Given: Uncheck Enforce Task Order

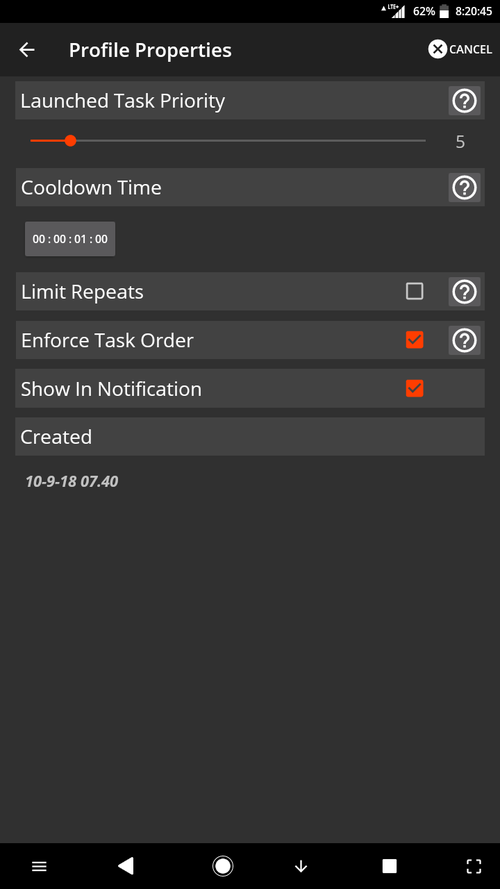Looking at the screenshot, I should [414, 340].
